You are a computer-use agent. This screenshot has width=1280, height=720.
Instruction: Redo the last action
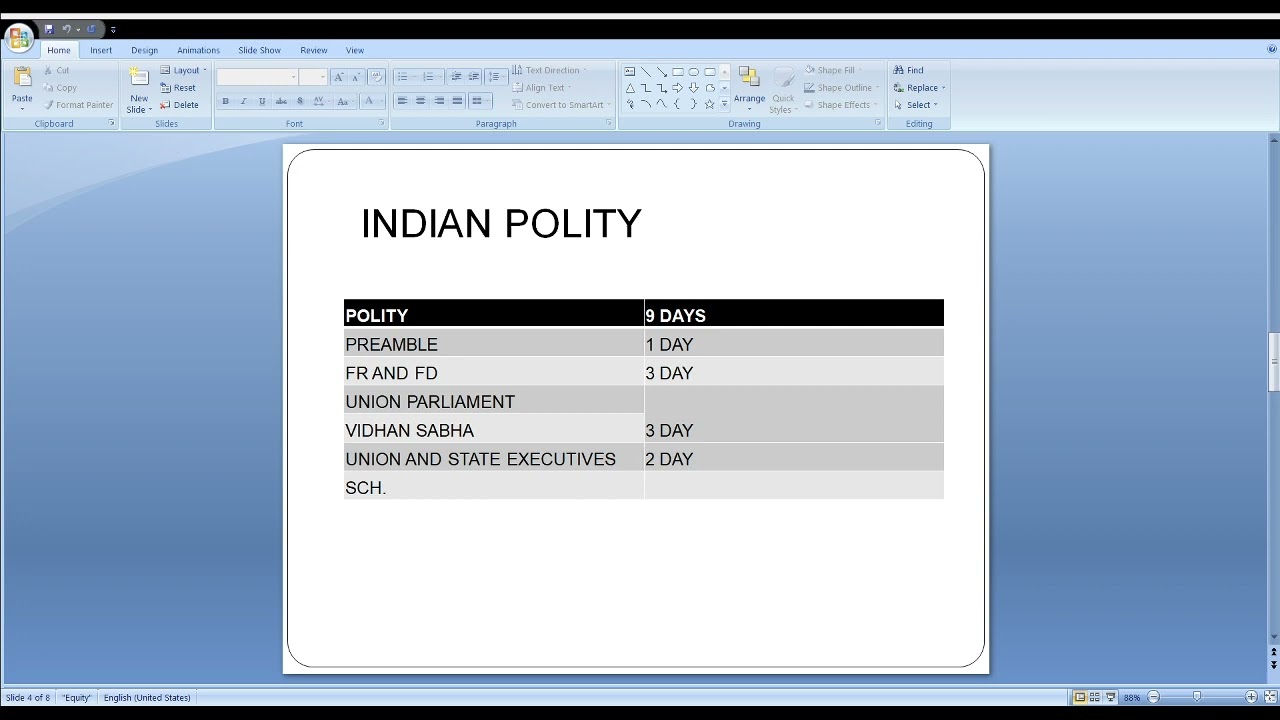click(91, 29)
